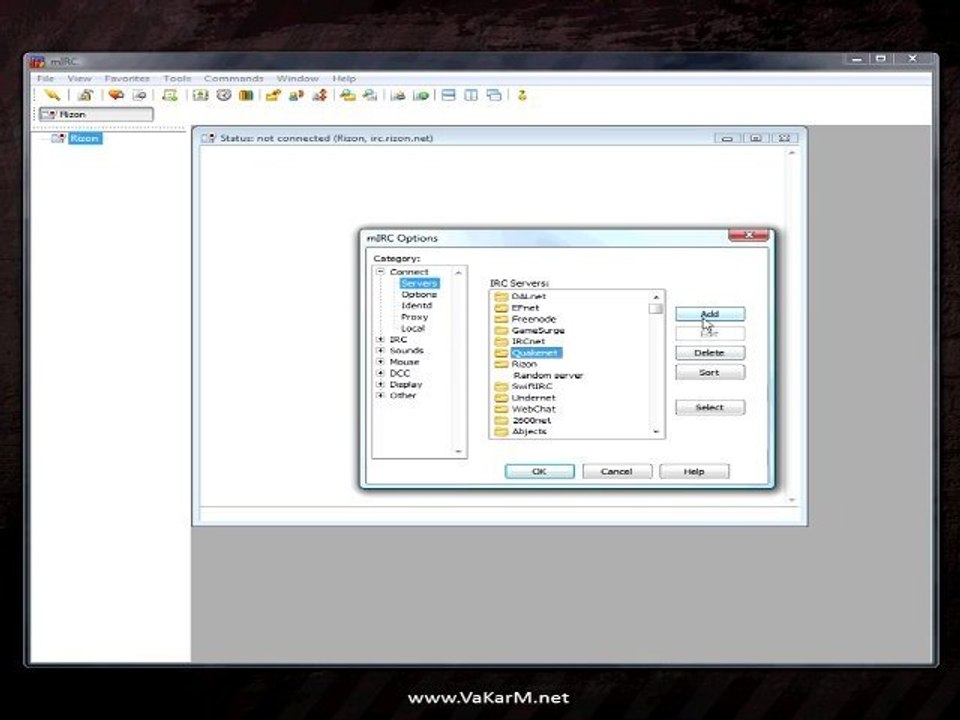Click the DALnet folder icon in server list
Screen dimensions: 960x720
point(501,296)
